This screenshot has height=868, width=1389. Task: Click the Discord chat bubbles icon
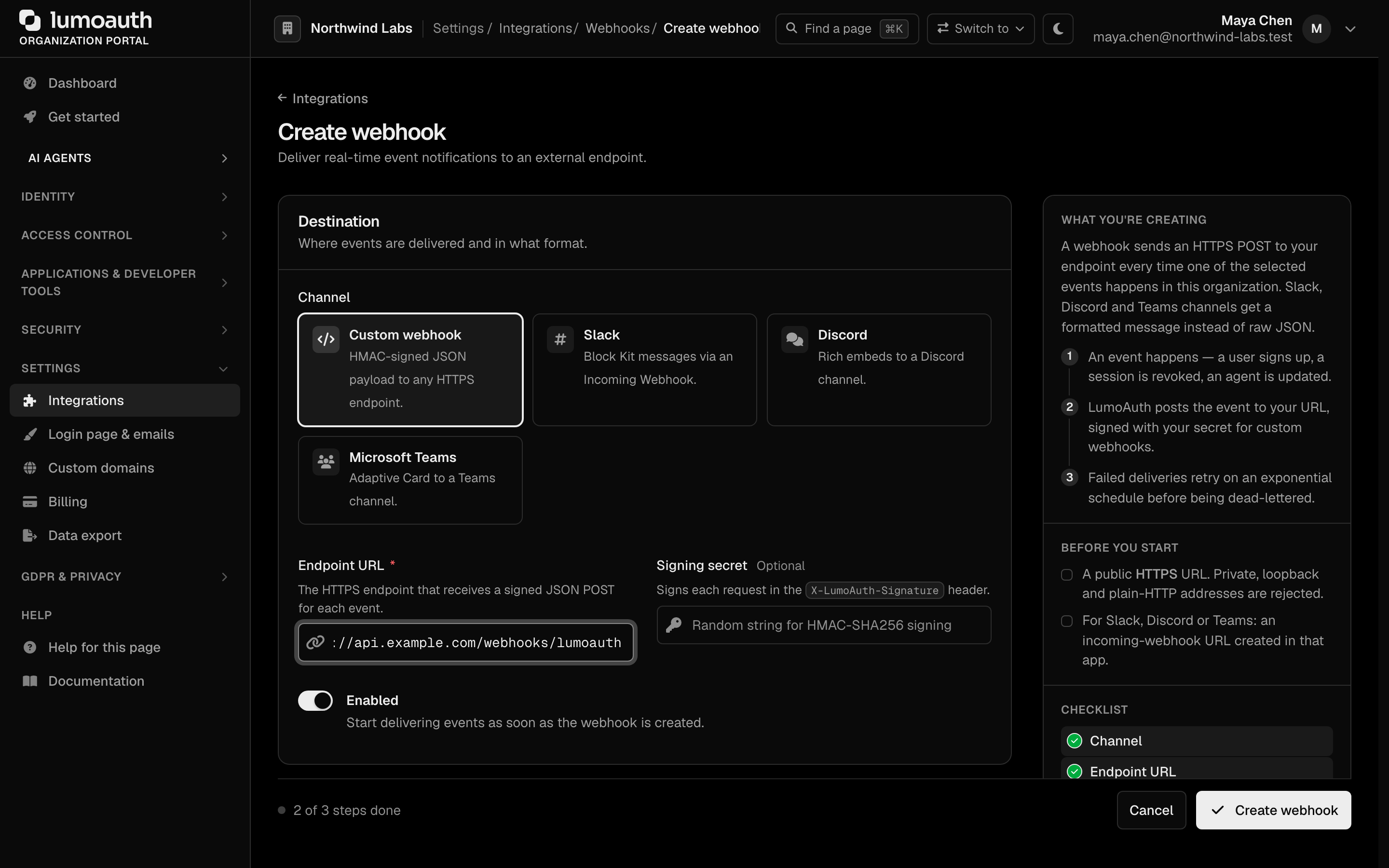[x=794, y=339]
